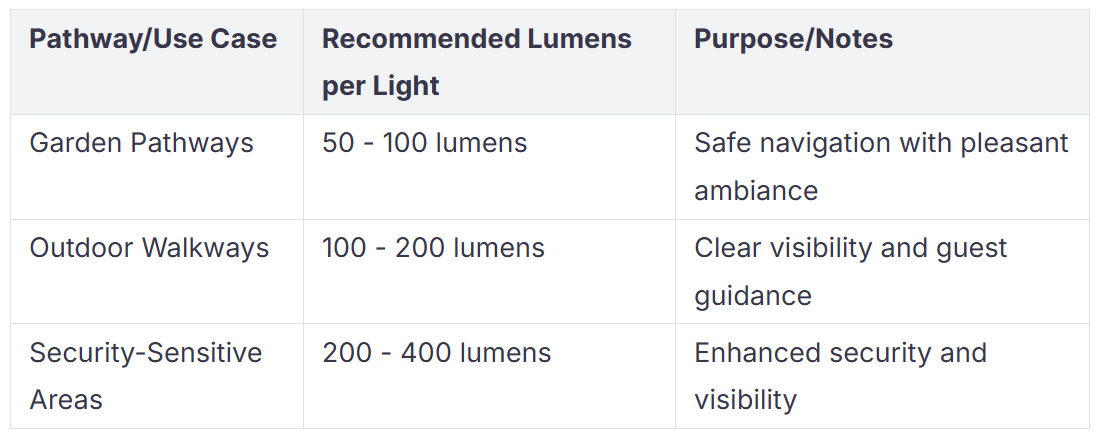Click the 'Pathway/Use Case' column header
1101x439 pixels.
point(153,39)
